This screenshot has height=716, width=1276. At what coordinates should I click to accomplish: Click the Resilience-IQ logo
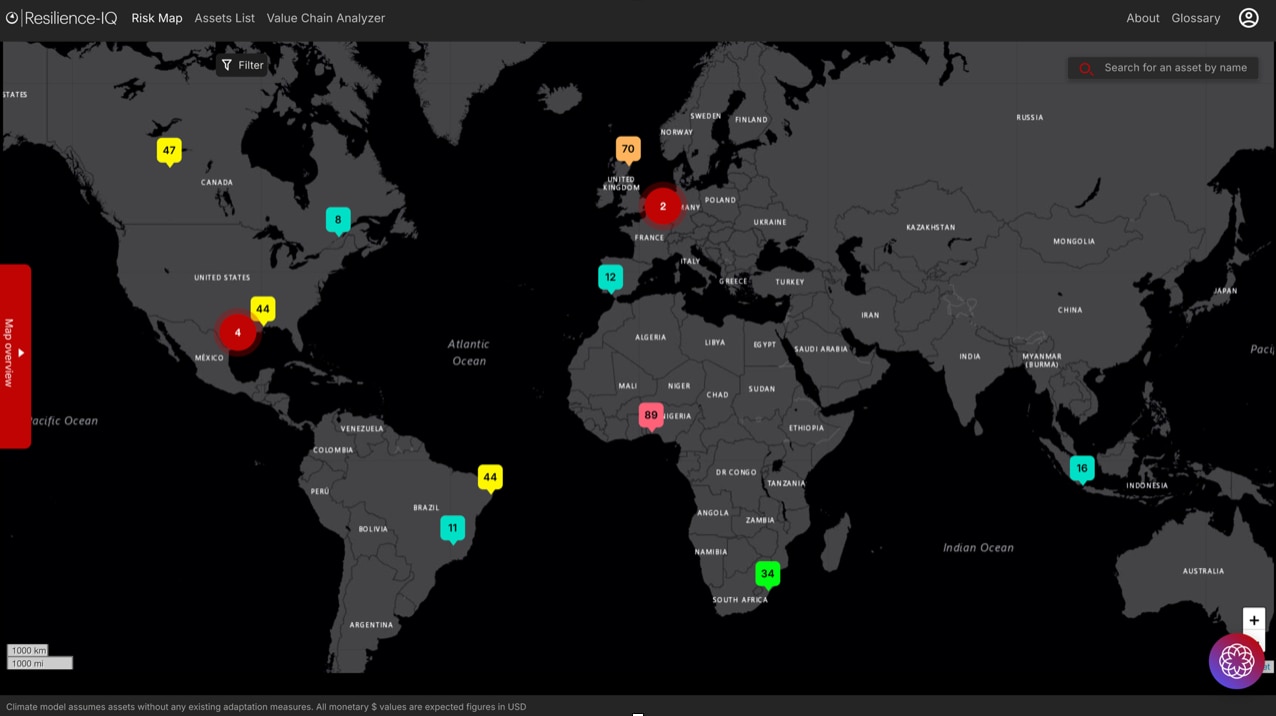click(x=62, y=18)
